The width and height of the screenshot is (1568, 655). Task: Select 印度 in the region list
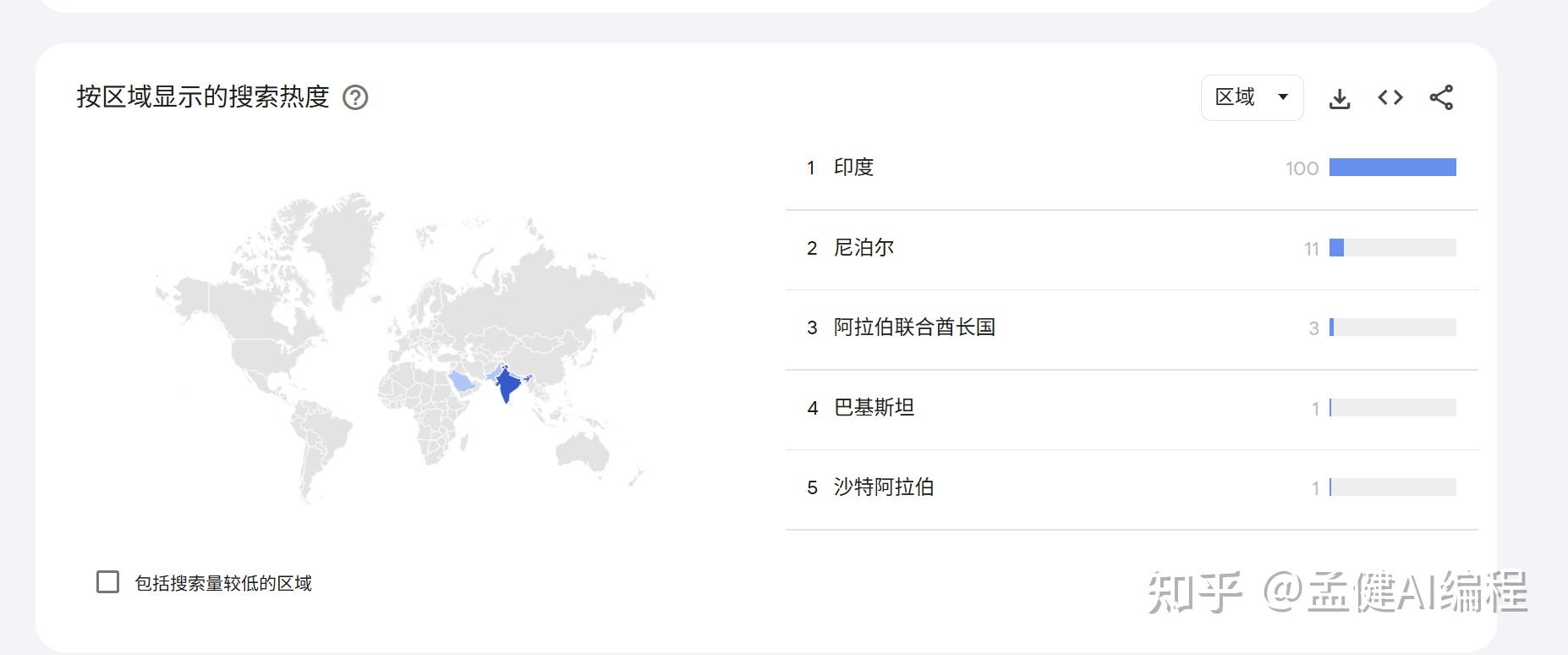tap(853, 168)
